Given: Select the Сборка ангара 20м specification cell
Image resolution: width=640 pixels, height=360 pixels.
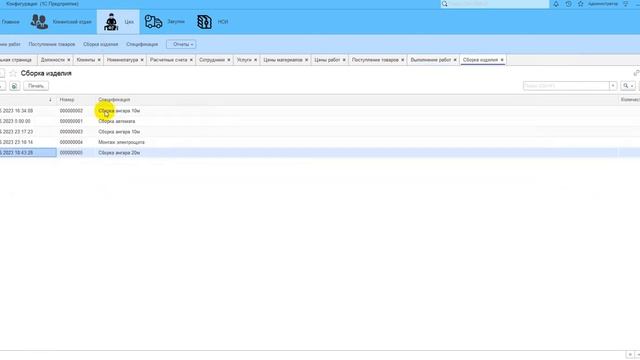Looking at the screenshot, I should pyautogui.click(x=119, y=153).
